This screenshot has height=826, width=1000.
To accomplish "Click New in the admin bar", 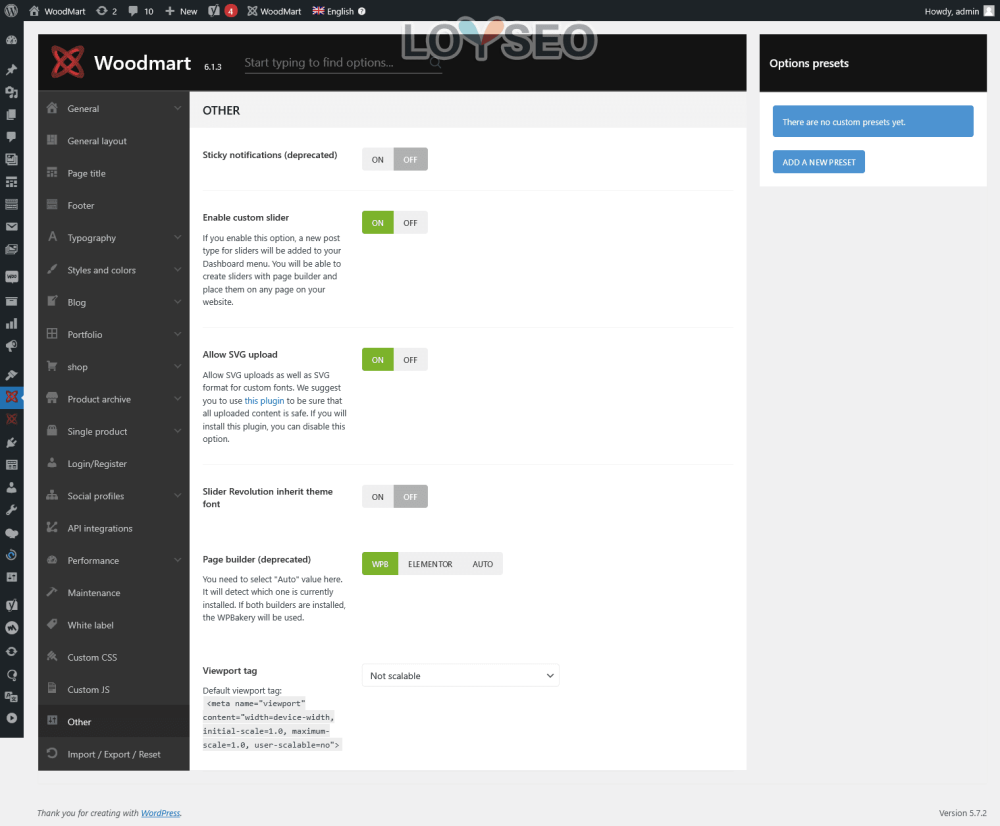I will click(181, 11).
